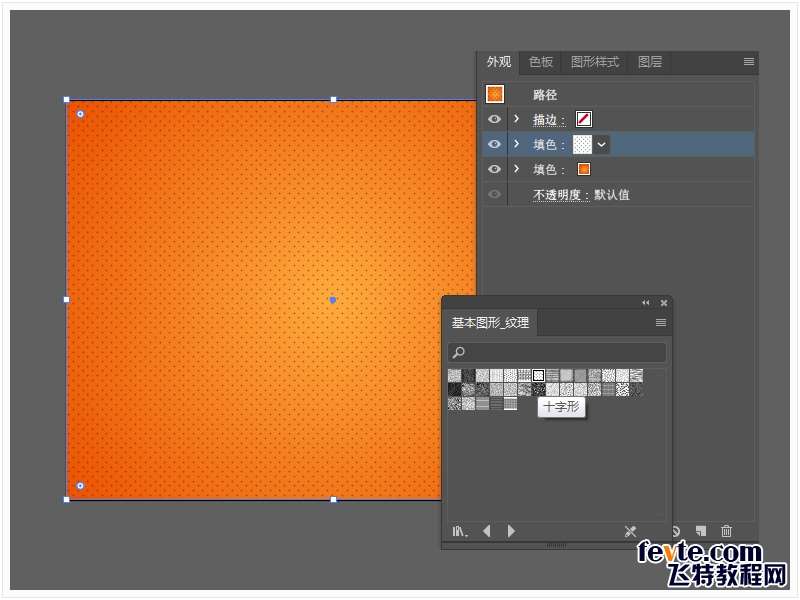Open the 基本图形_纹理 panel menu
800x600 pixels.
(660, 323)
